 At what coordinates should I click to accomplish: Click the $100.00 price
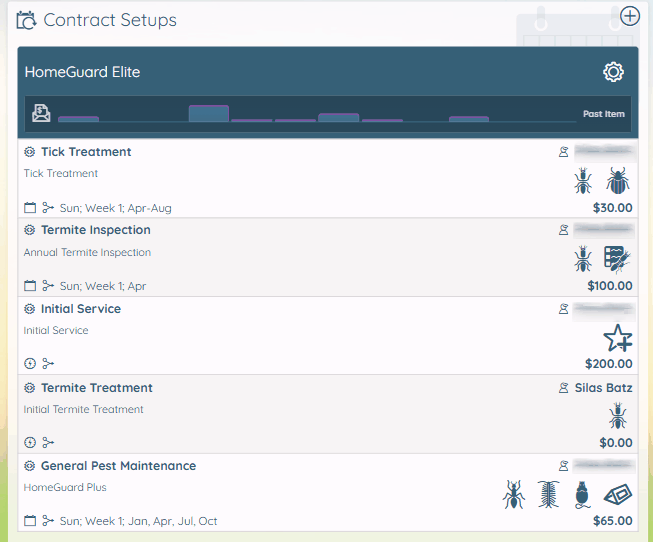coord(610,286)
